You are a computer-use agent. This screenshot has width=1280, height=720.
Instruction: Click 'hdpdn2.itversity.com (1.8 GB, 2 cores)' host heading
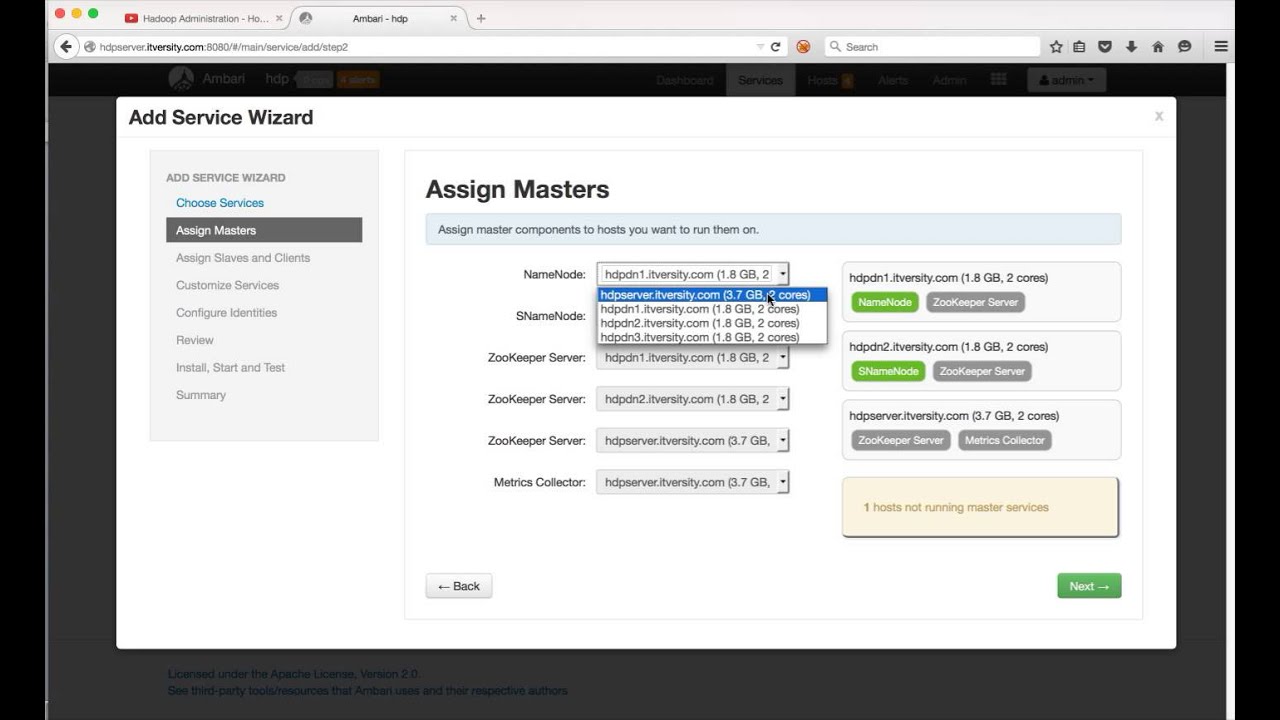(x=949, y=347)
